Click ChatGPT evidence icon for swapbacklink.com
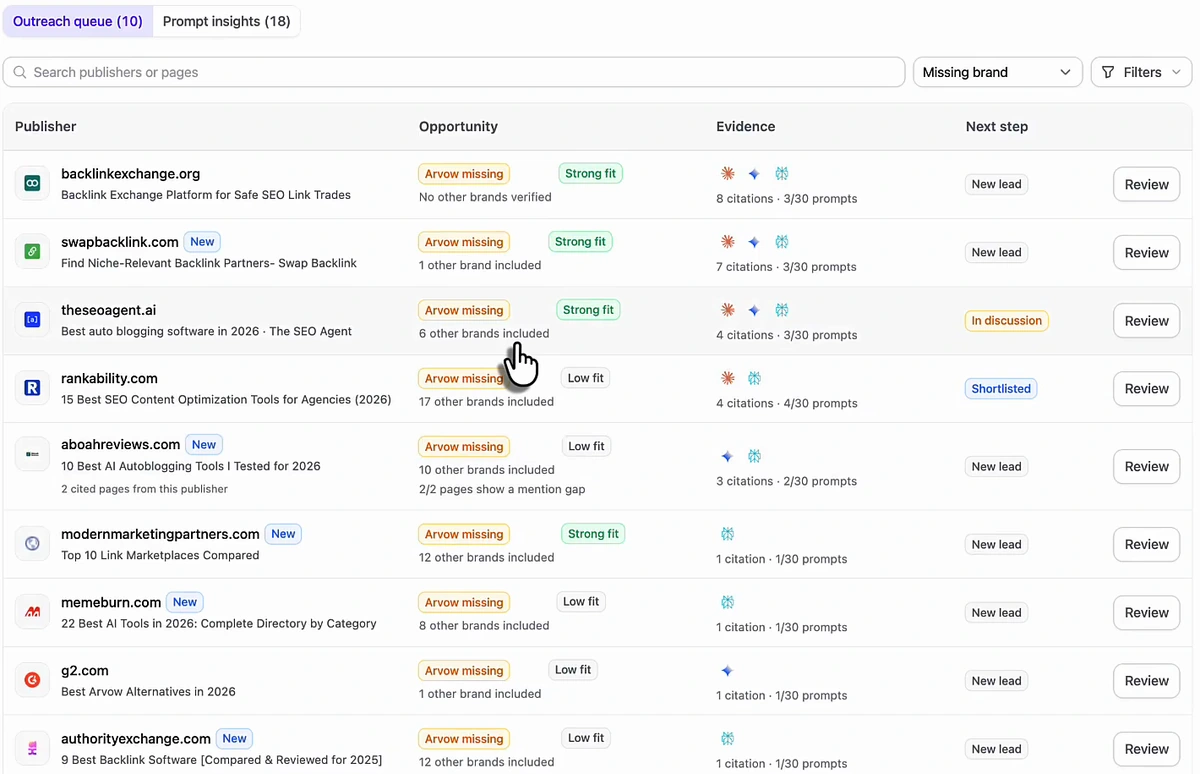Viewport: 1200px width, 774px height. [x=782, y=242]
